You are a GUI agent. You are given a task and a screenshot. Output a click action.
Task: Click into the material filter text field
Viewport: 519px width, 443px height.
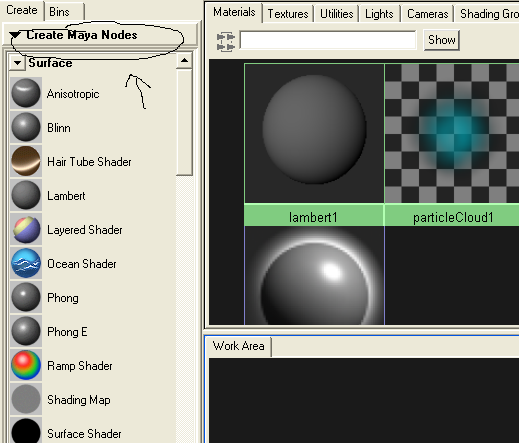(x=328, y=40)
